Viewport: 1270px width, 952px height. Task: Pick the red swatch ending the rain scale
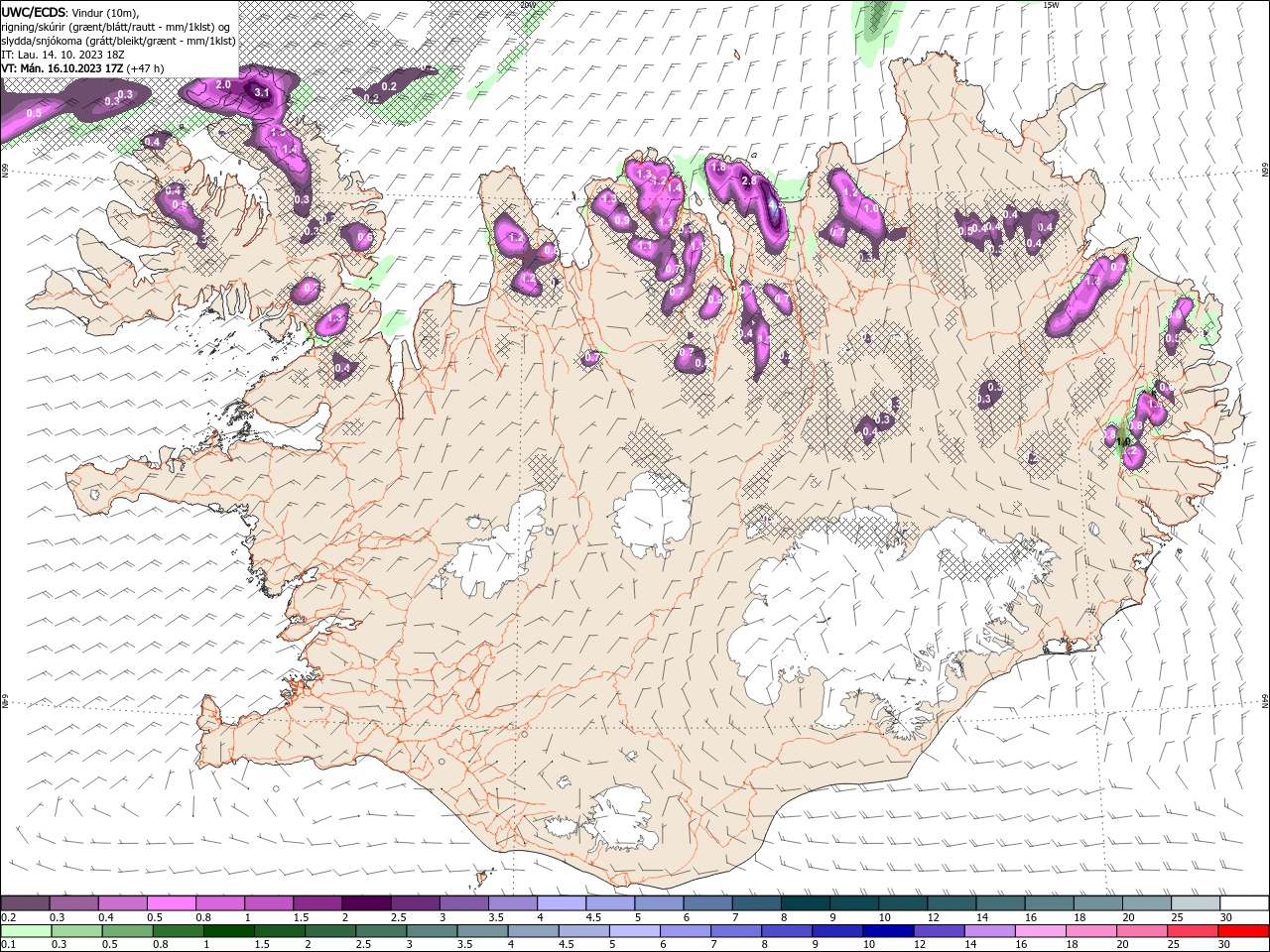pos(1243,931)
